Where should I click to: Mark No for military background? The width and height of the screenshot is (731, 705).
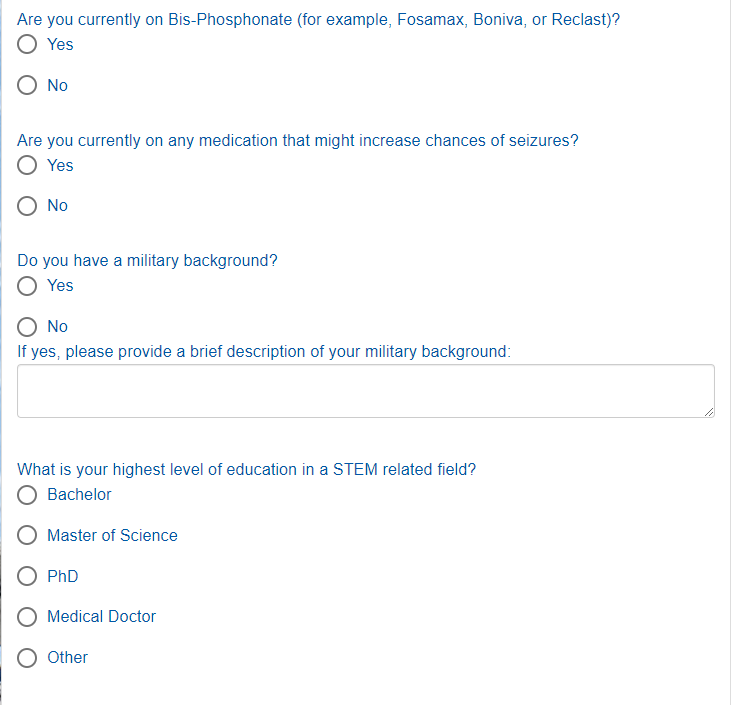[x=28, y=327]
